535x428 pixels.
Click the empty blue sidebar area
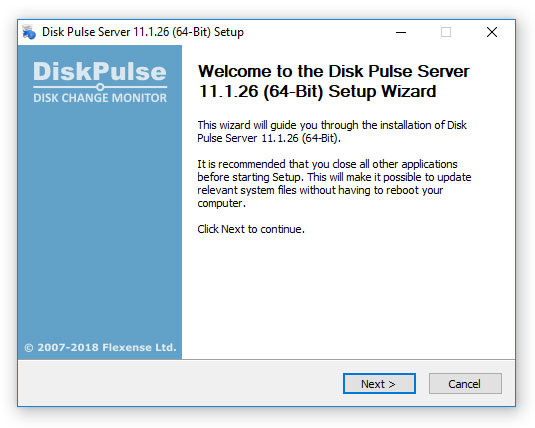(100, 222)
